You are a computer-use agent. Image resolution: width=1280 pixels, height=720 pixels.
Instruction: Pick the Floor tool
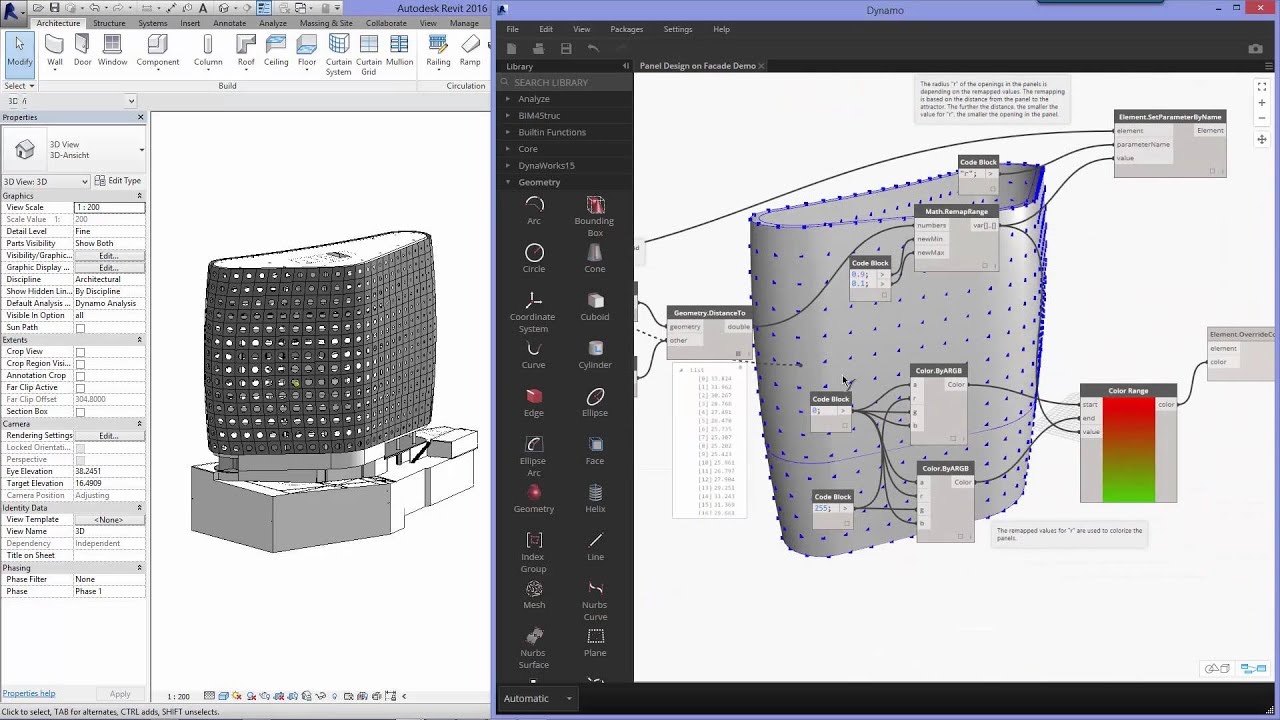(307, 51)
